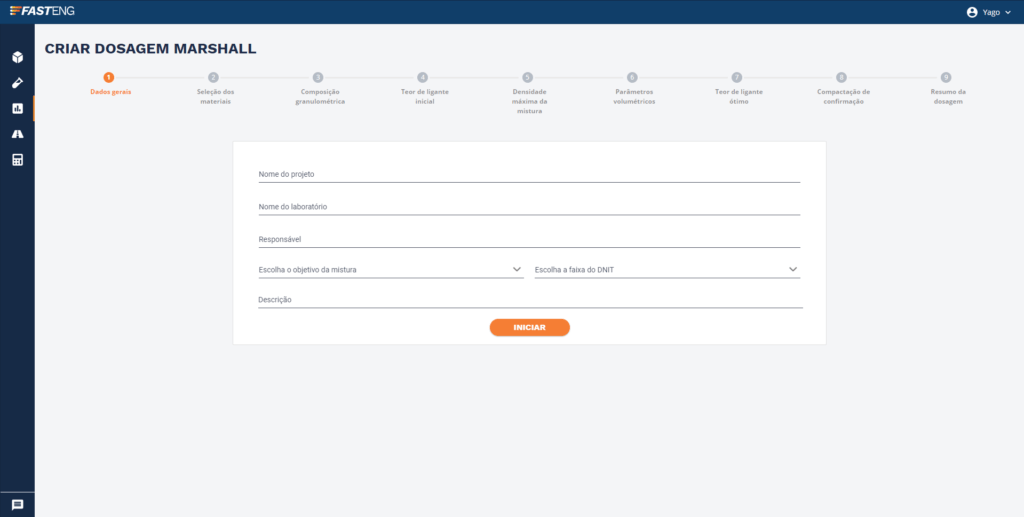Image resolution: width=1024 pixels, height=517 pixels.
Task: Click the cube materials icon in sidebar
Action: tap(17, 57)
